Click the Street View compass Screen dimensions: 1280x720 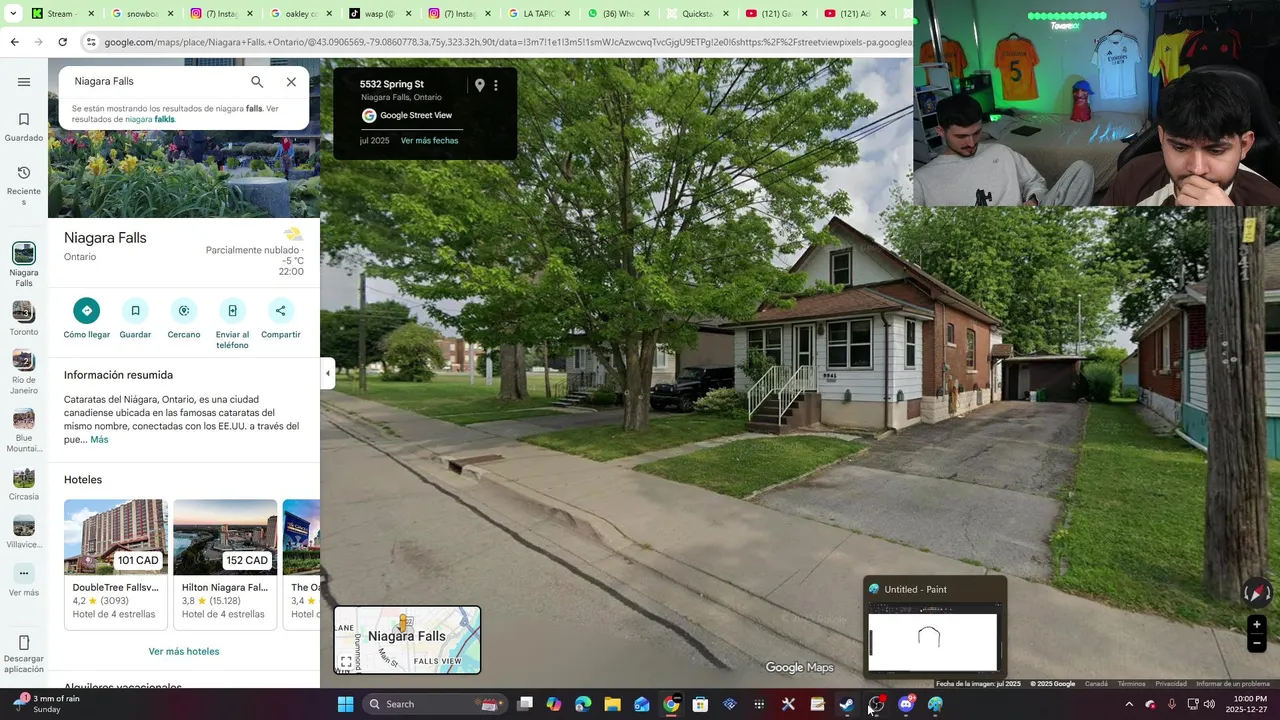click(1257, 592)
